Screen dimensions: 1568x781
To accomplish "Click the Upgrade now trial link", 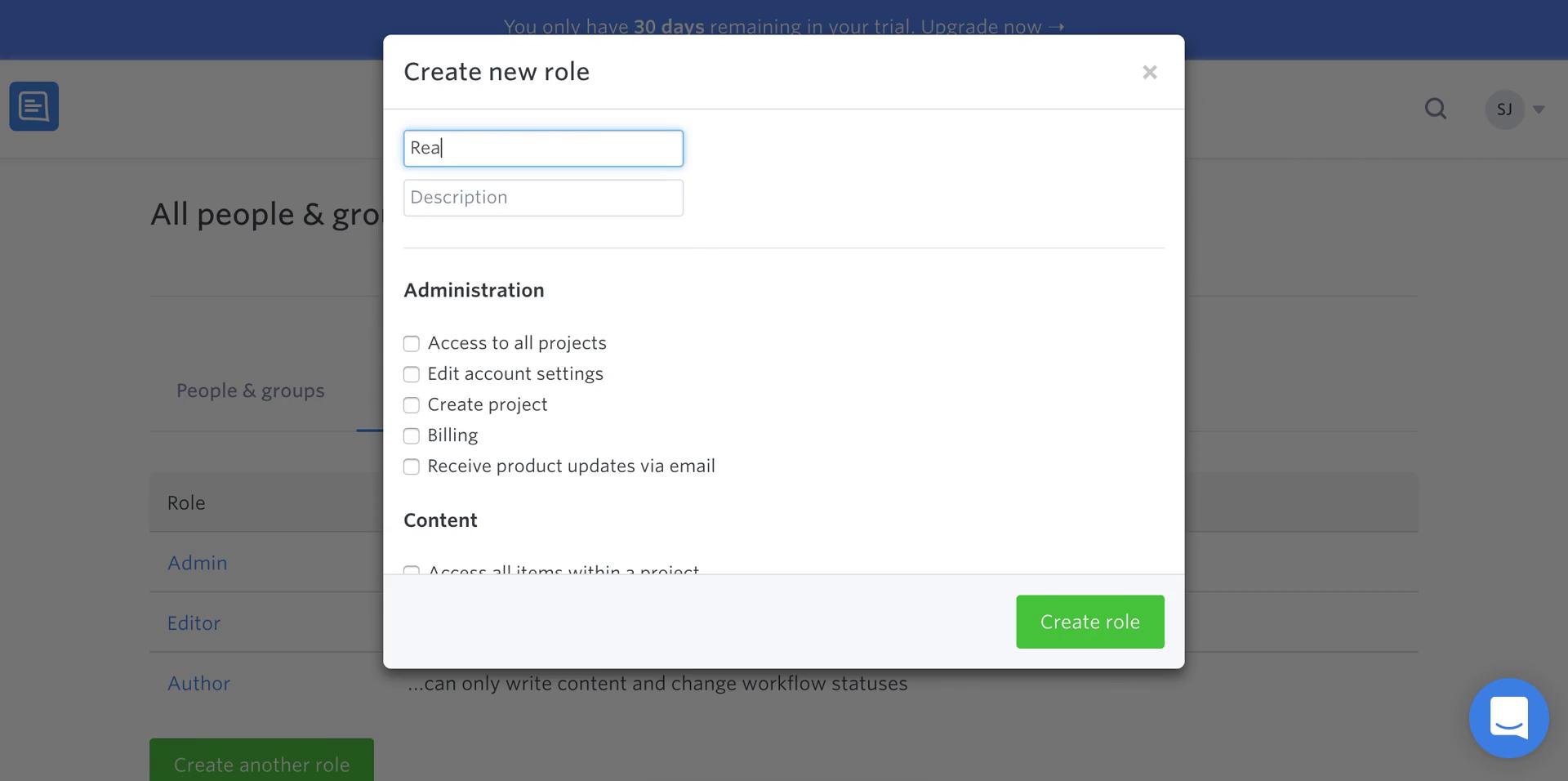I will (992, 26).
